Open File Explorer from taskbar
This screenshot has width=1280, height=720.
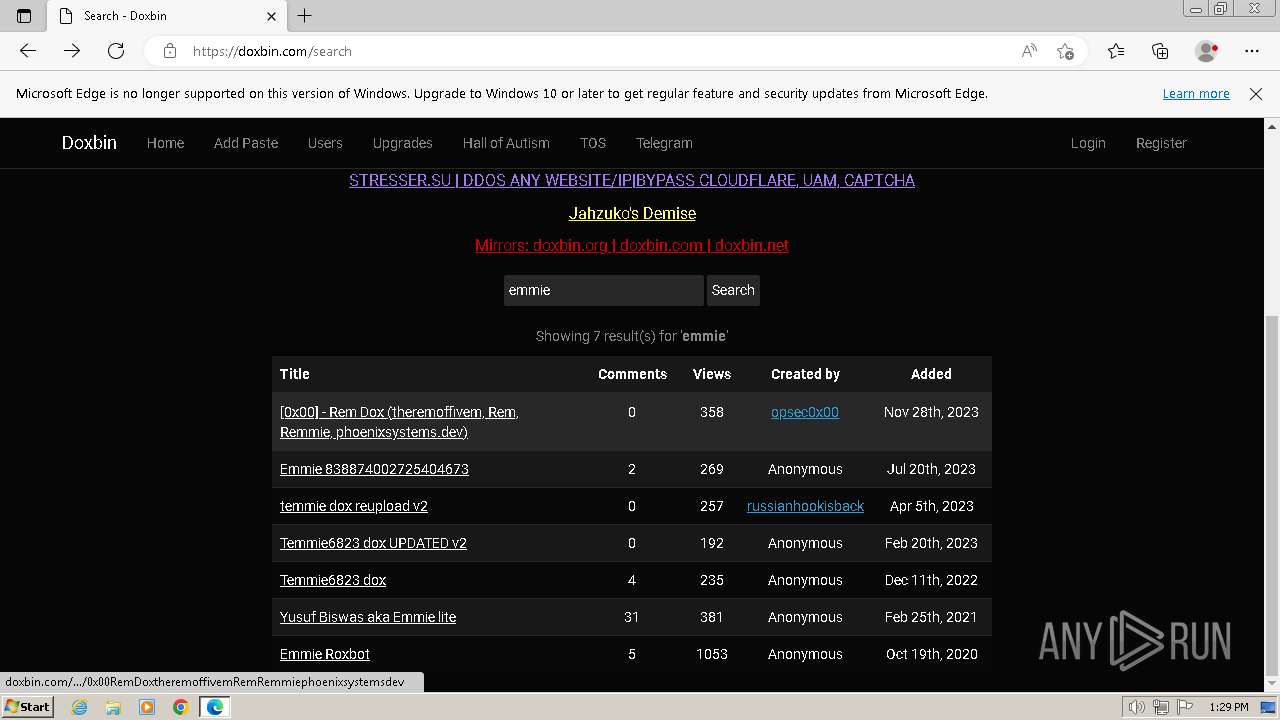click(x=113, y=707)
